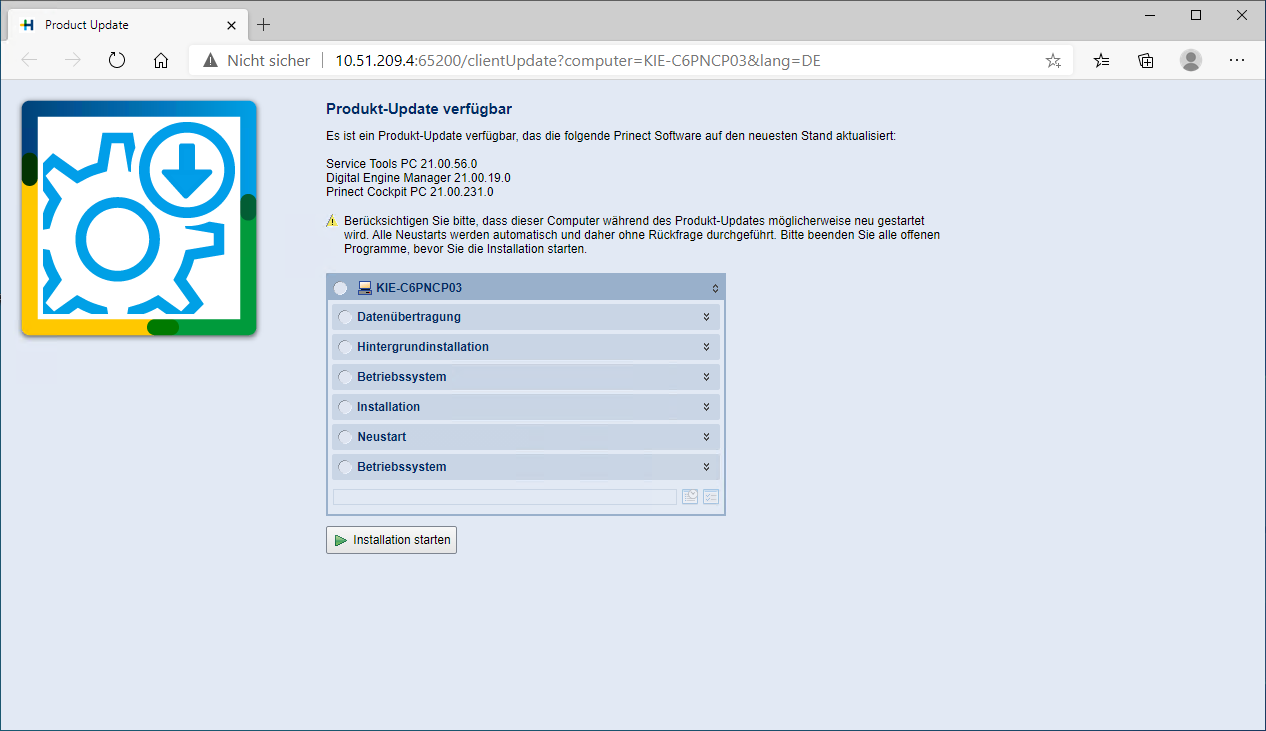Reload the current page
The height and width of the screenshot is (731, 1266).
(x=117, y=60)
